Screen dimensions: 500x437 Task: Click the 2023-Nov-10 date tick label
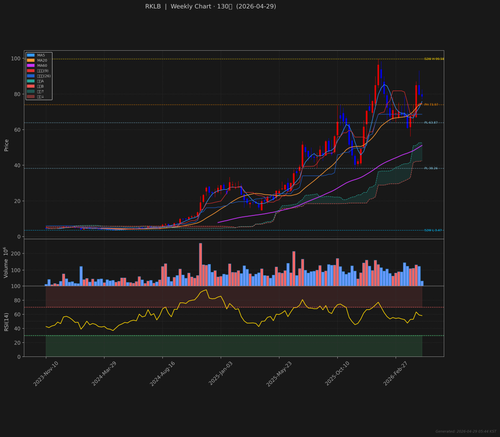(x=46, y=374)
